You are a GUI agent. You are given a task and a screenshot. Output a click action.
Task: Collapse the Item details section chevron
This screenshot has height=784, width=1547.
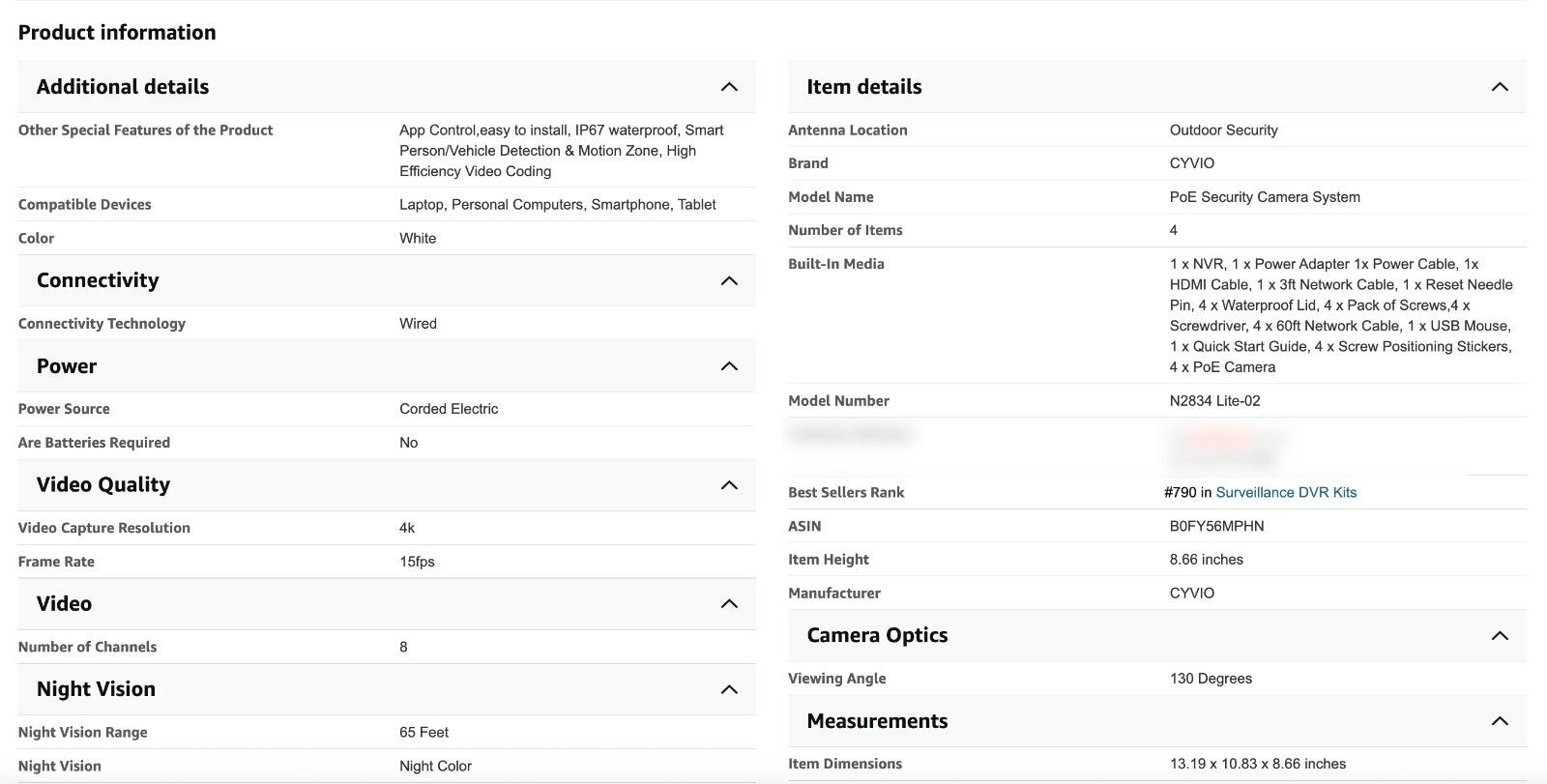[x=1500, y=87]
